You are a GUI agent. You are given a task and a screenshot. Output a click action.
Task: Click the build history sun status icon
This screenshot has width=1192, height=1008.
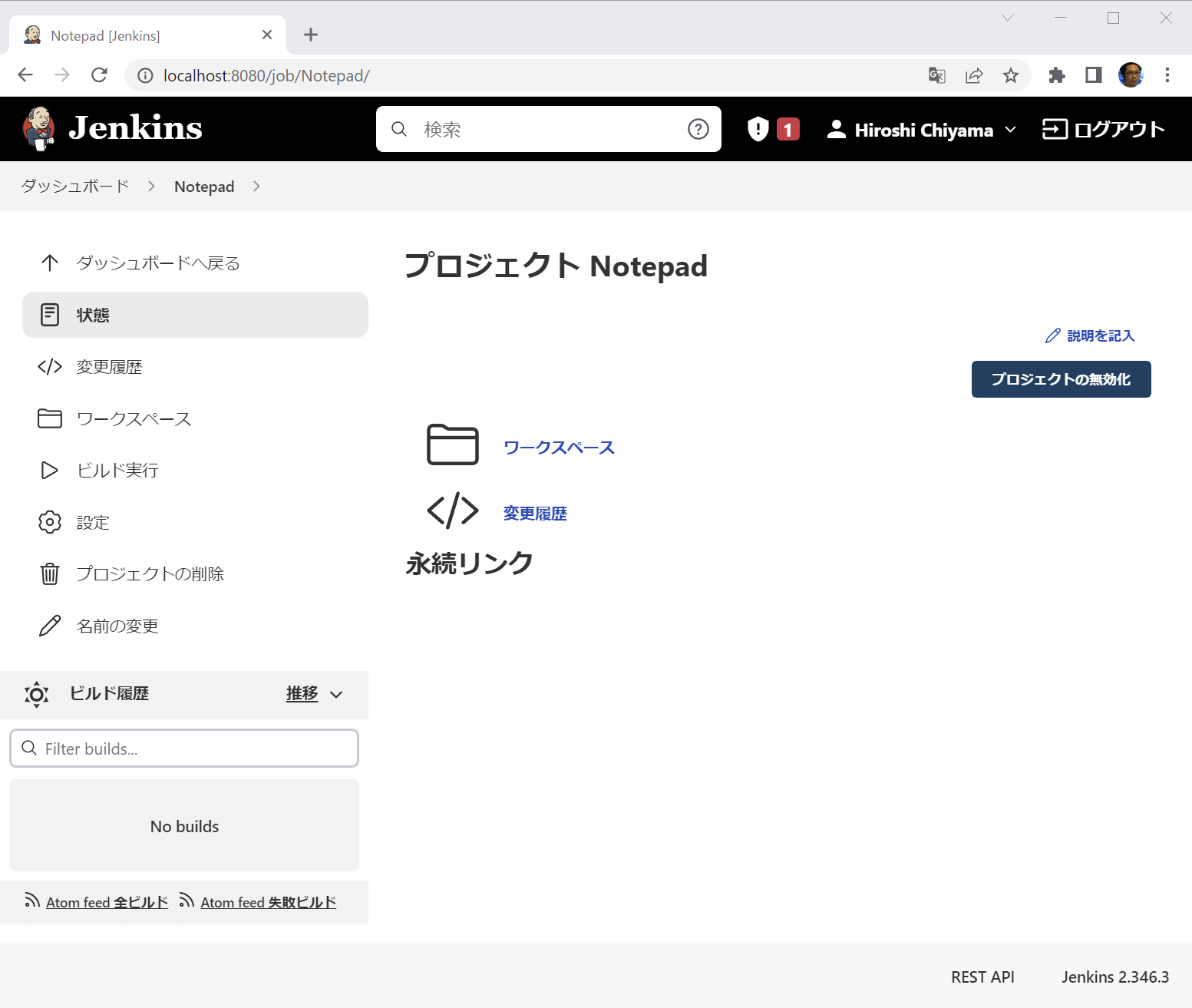pyautogui.click(x=36, y=694)
